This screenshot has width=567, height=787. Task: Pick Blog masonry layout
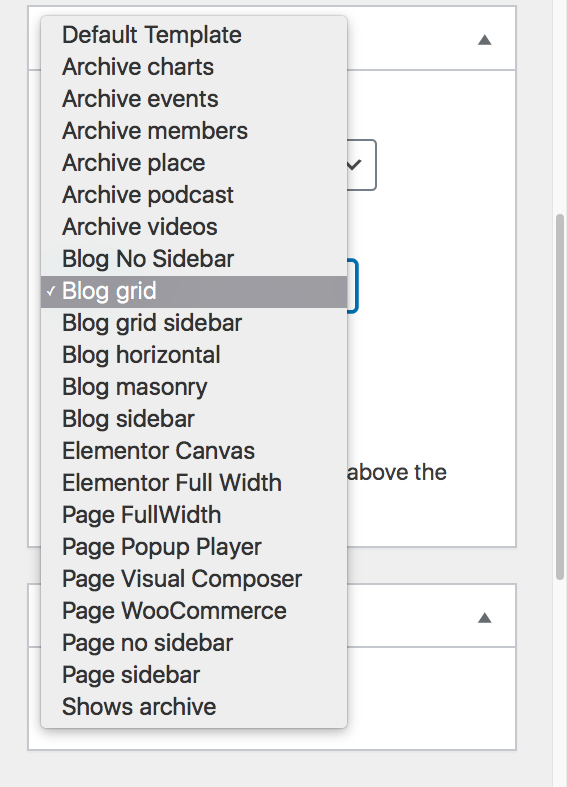[x=194, y=387]
